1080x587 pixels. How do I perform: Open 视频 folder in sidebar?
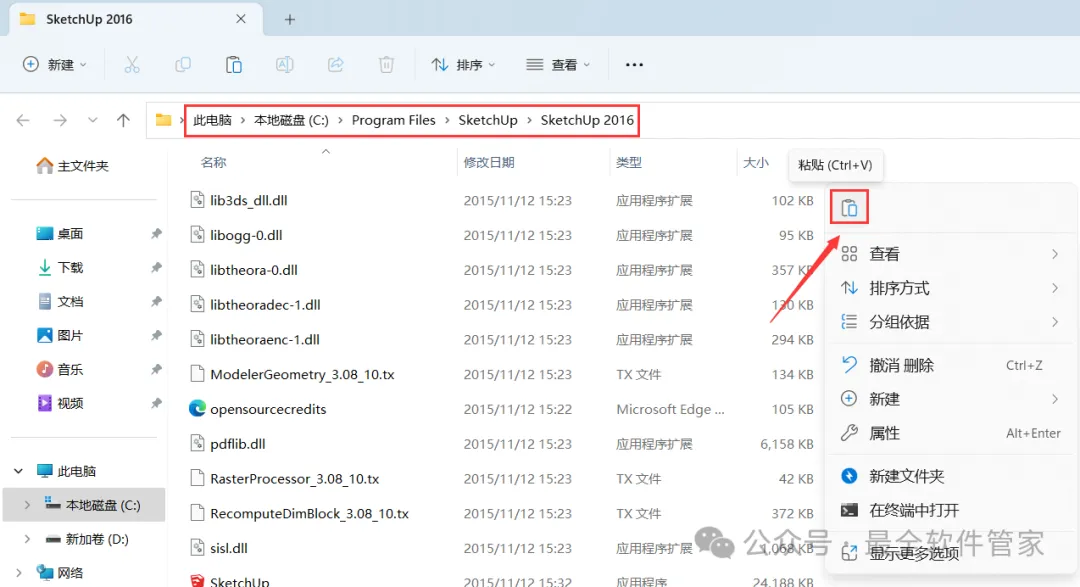pyautogui.click(x=60, y=403)
